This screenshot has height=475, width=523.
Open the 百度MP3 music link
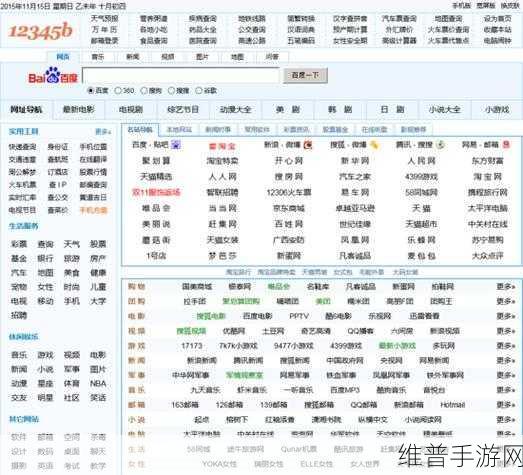pos(345,390)
